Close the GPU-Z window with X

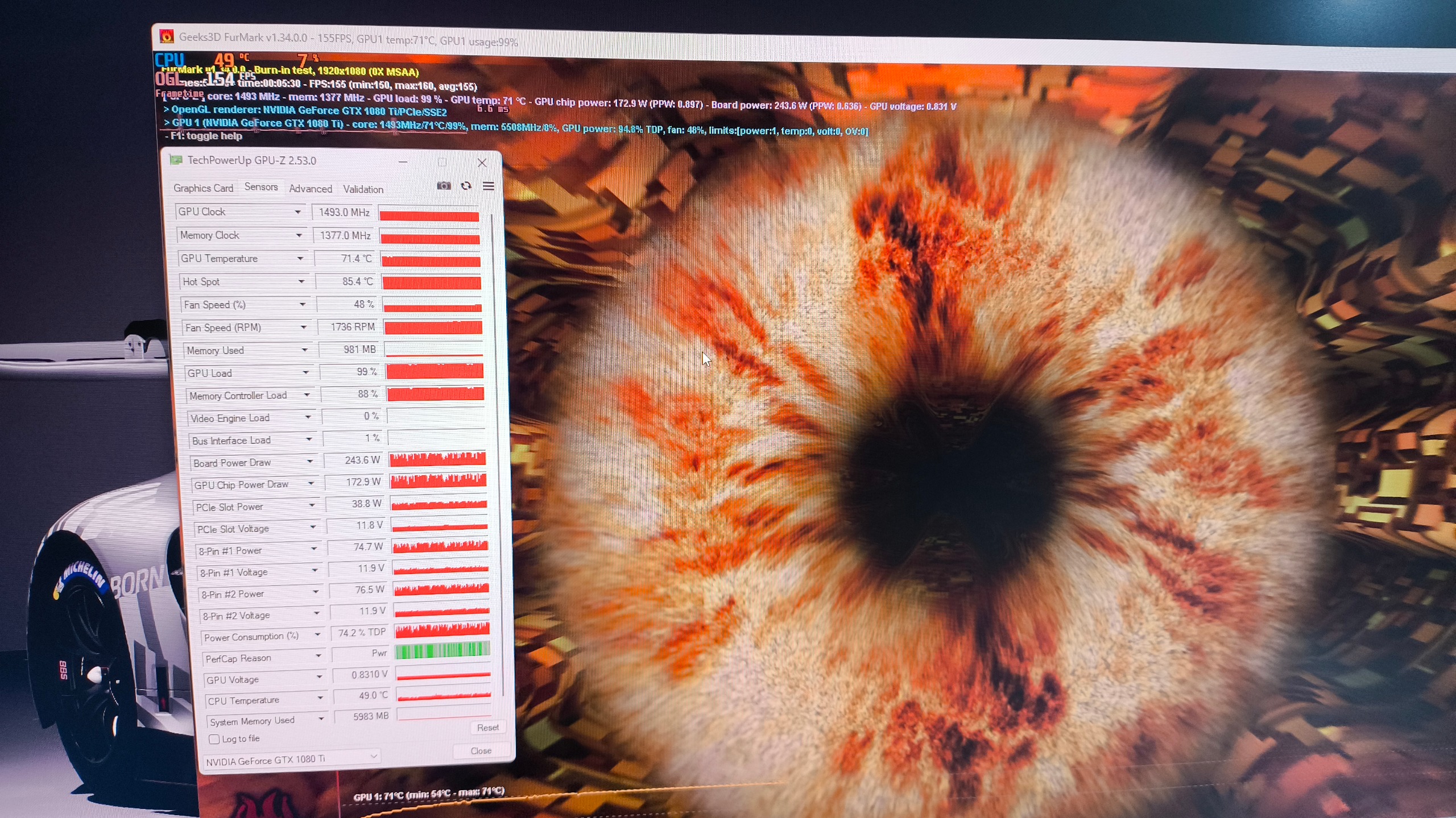coord(482,163)
